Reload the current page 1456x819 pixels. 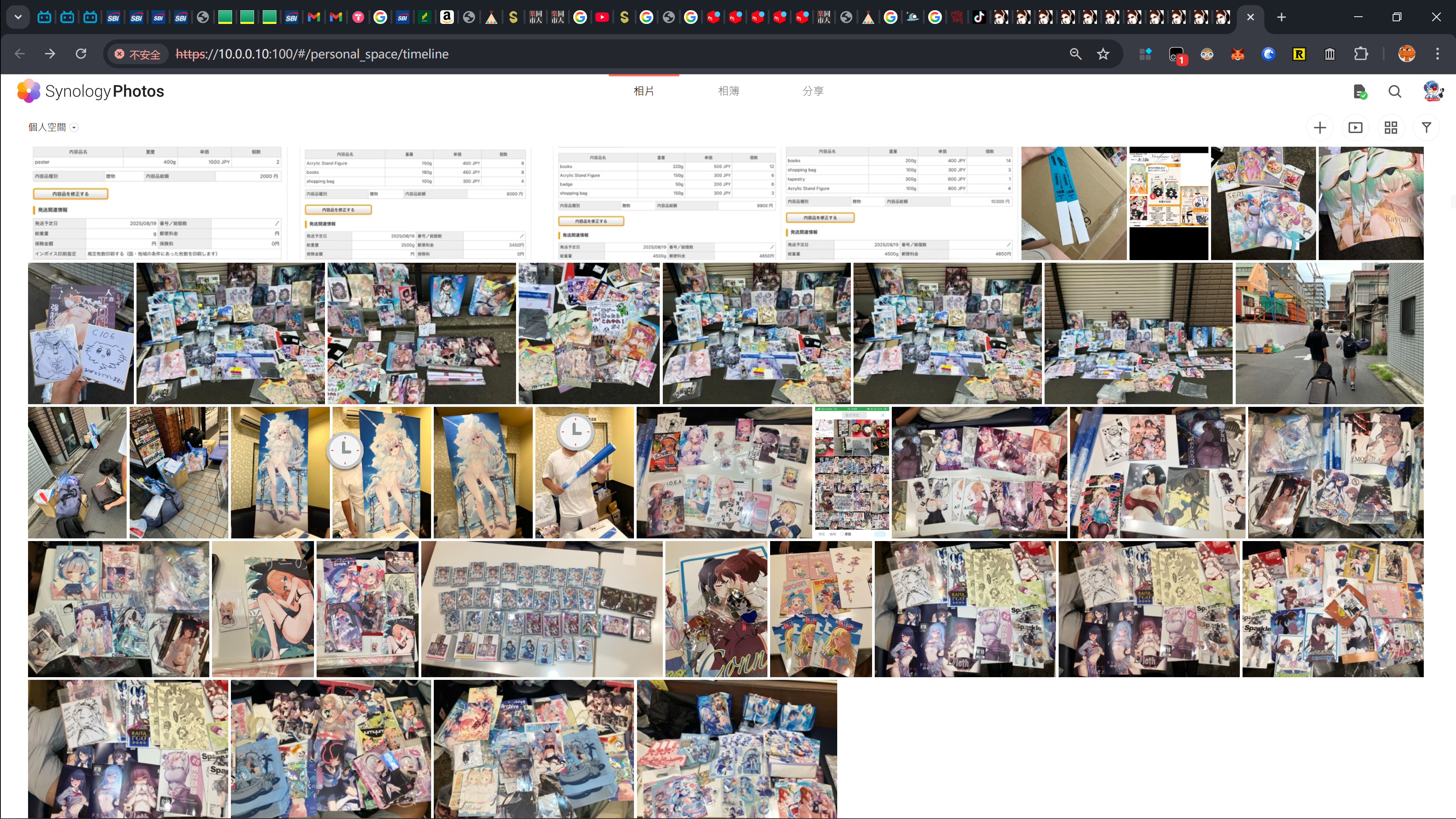(x=81, y=54)
